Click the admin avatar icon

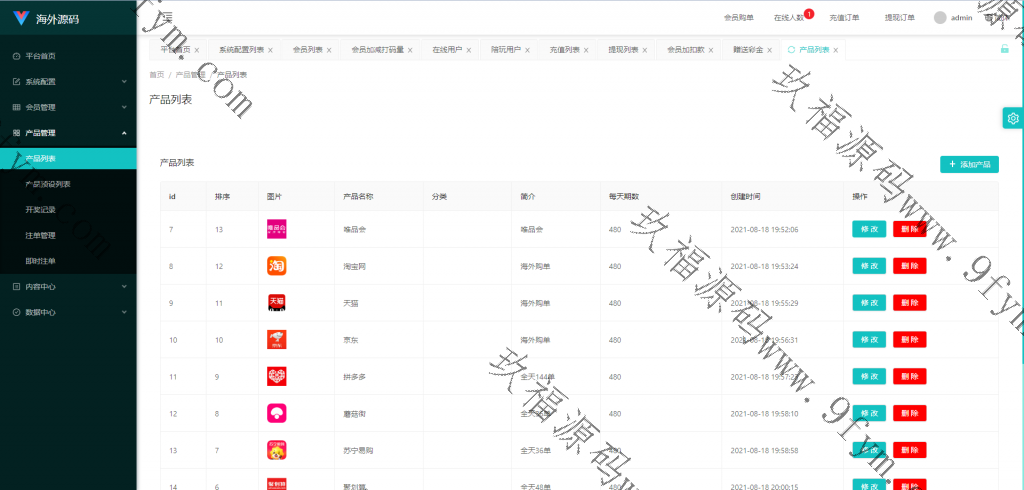[939, 17]
